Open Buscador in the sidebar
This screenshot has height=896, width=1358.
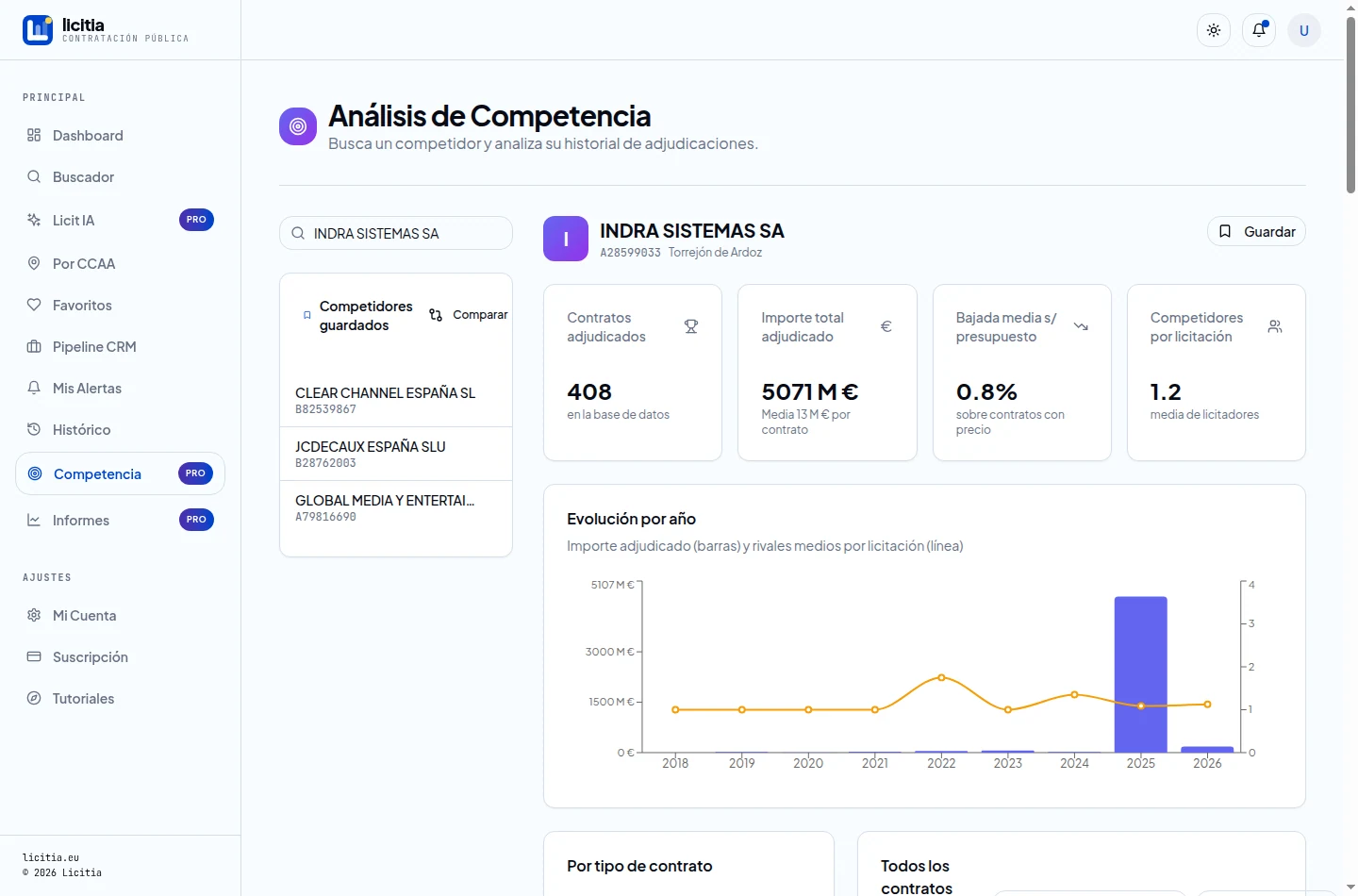pos(120,176)
